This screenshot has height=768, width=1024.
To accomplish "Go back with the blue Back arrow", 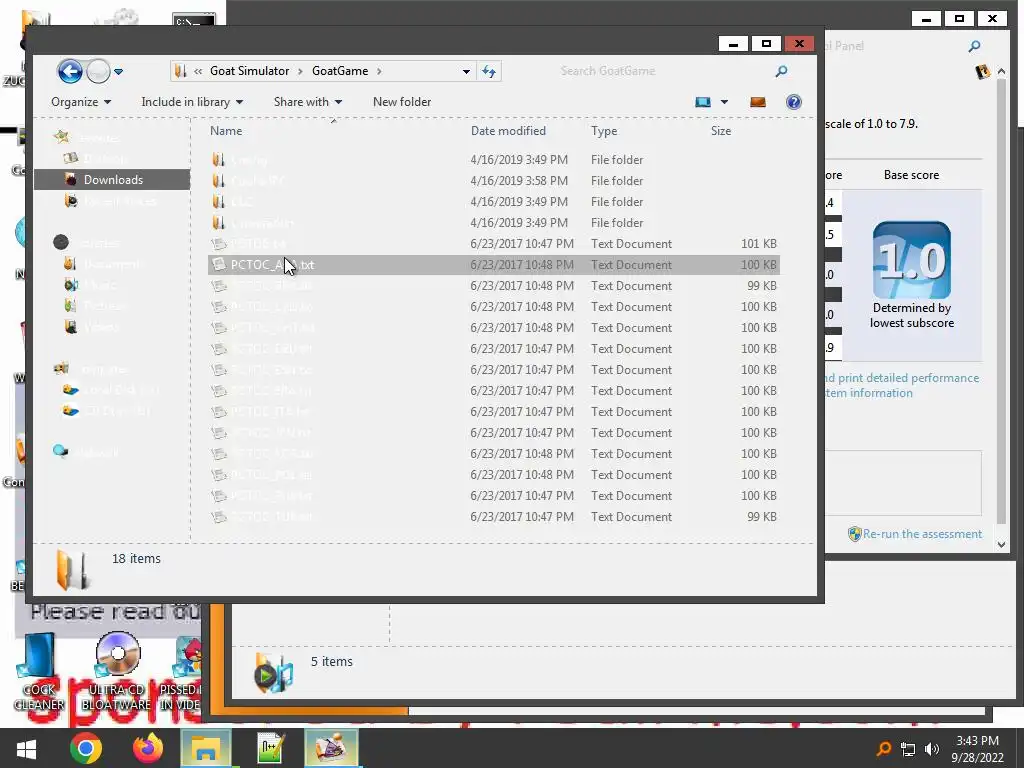I will pyautogui.click(x=70, y=71).
